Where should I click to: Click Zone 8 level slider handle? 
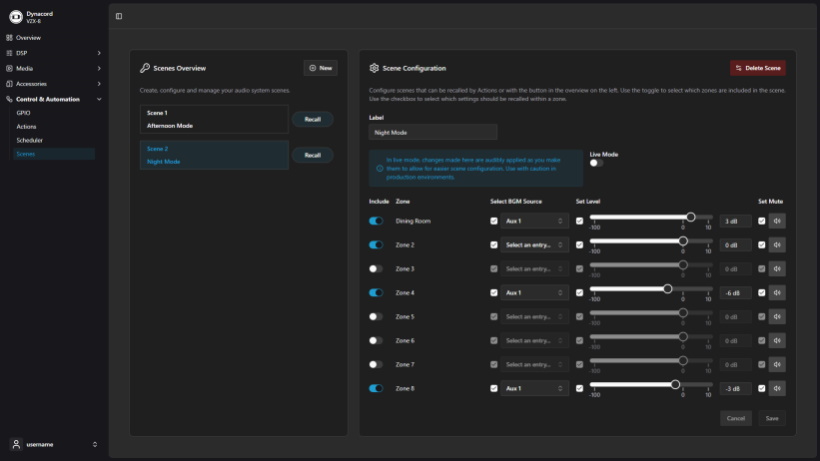(675, 384)
